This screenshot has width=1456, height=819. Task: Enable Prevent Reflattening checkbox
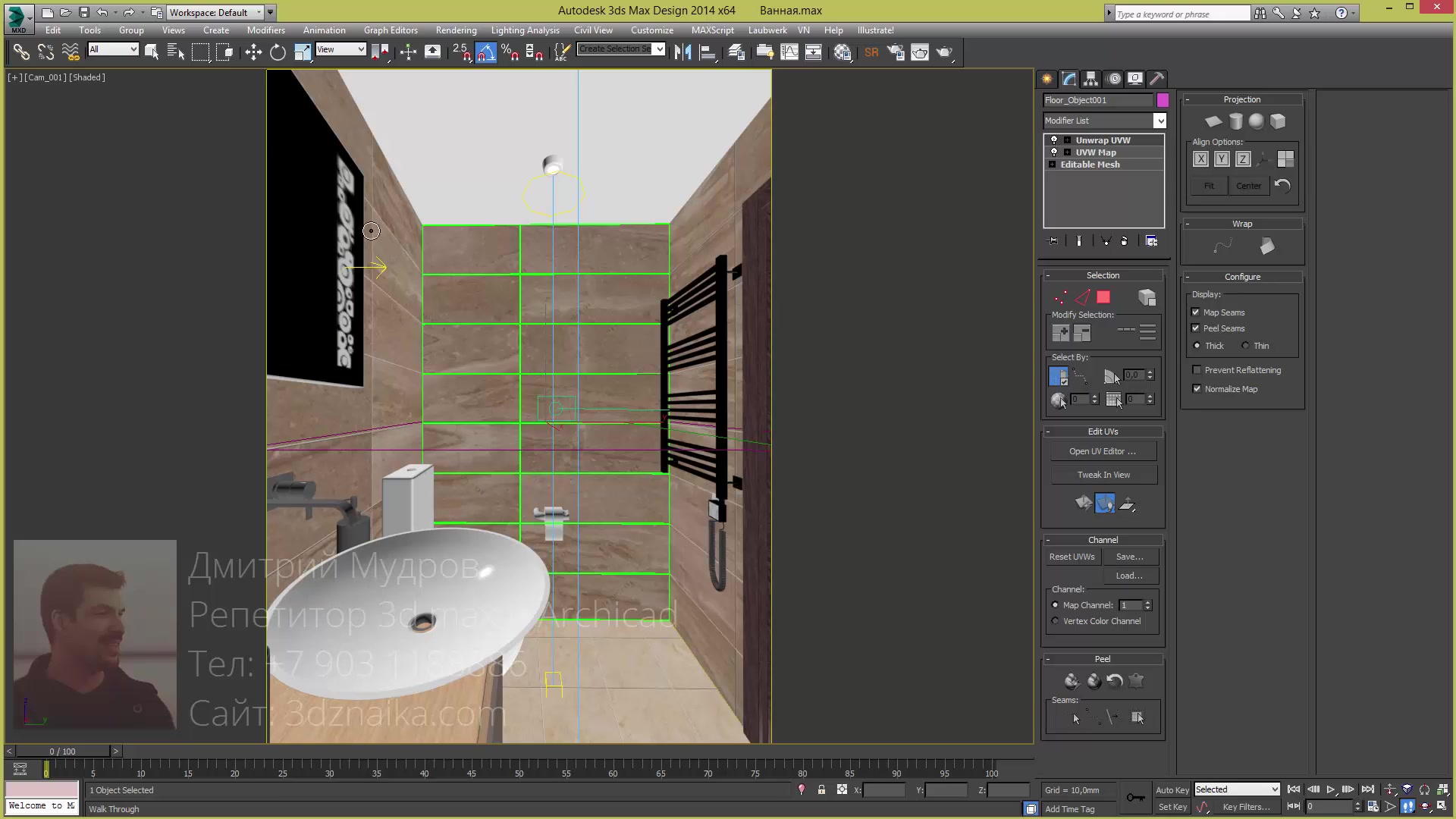(1197, 369)
